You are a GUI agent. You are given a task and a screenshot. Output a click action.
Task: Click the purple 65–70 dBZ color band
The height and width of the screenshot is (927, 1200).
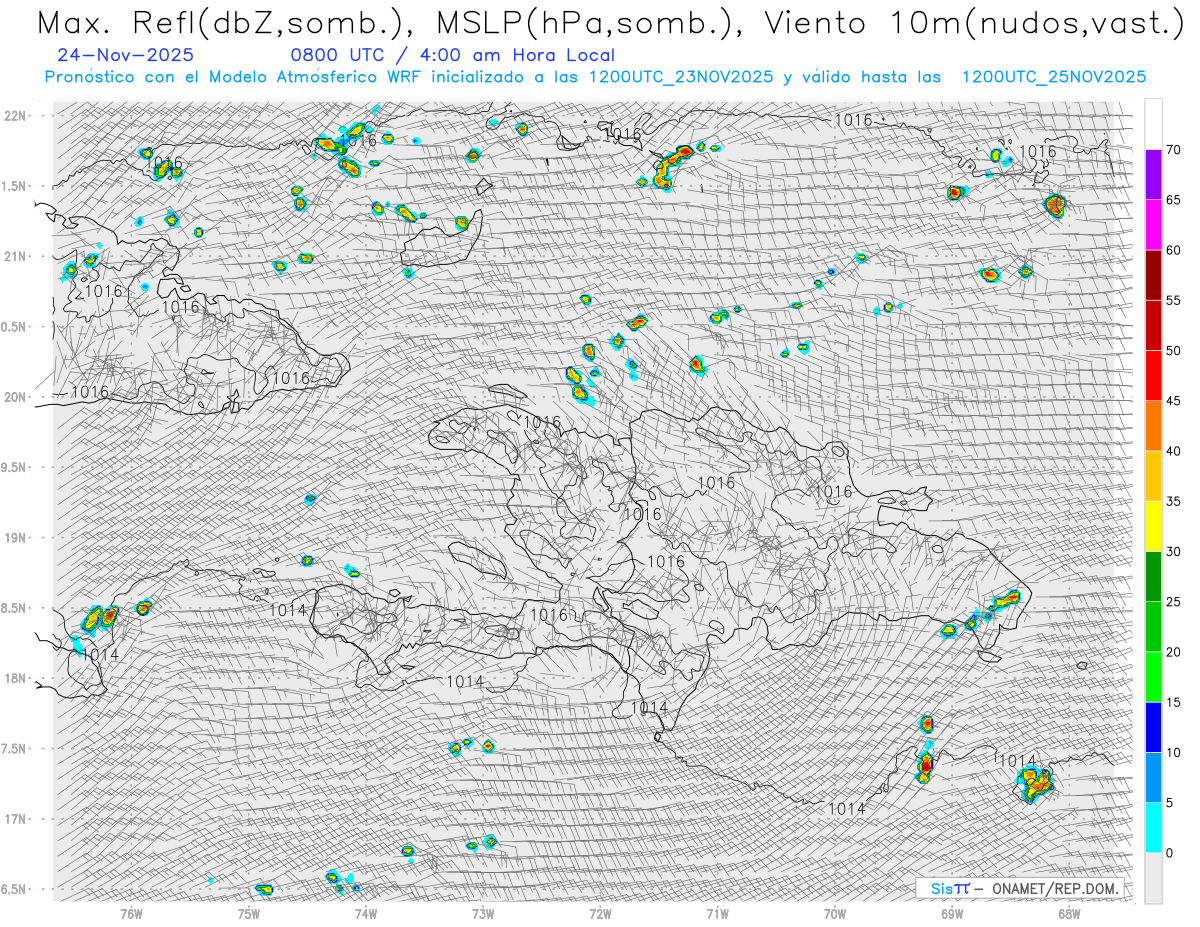click(x=1153, y=175)
